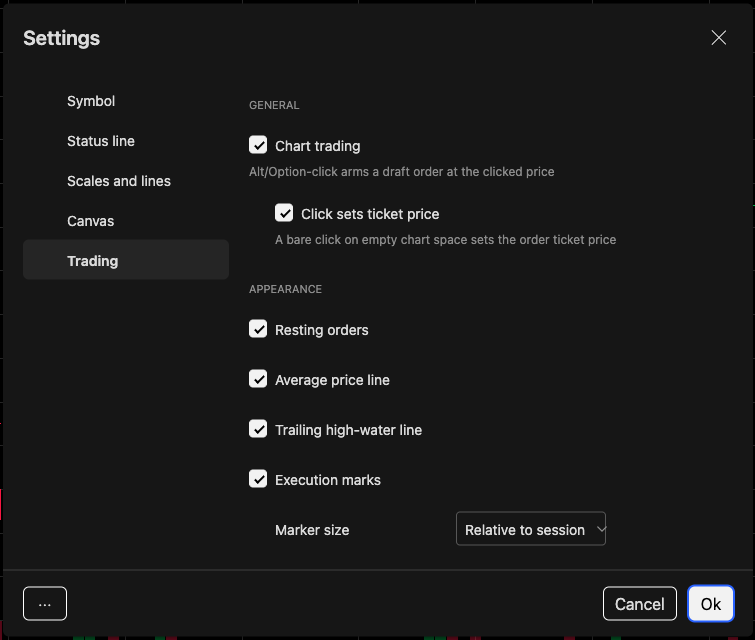Open the Symbol settings tab
Viewport: 755px width, 640px height.
126,101
